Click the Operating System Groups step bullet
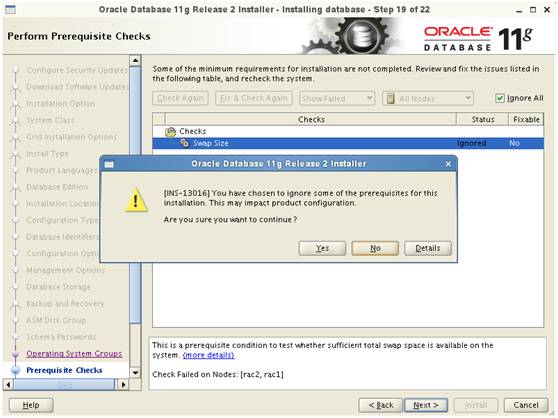Image resolution: width=558 pixels, height=418 pixels. pyautogui.click(x=15, y=354)
